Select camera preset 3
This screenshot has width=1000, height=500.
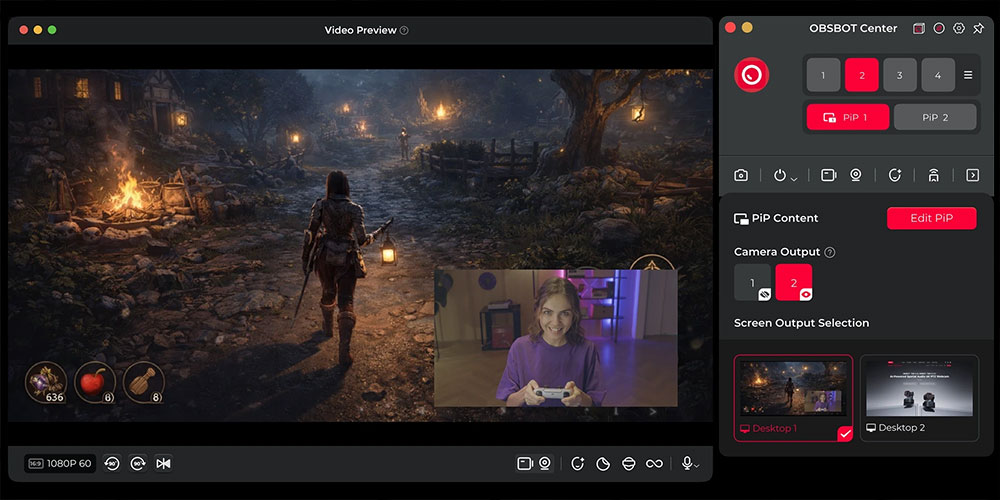click(900, 75)
